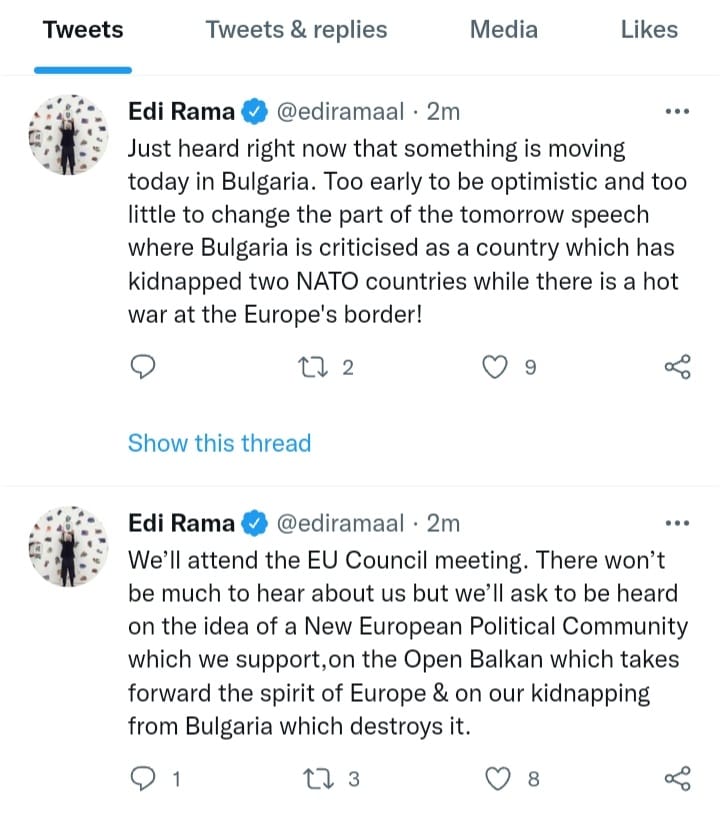Share the first Edi Rama tweet
The height and width of the screenshot is (834, 720).
(677, 368)
